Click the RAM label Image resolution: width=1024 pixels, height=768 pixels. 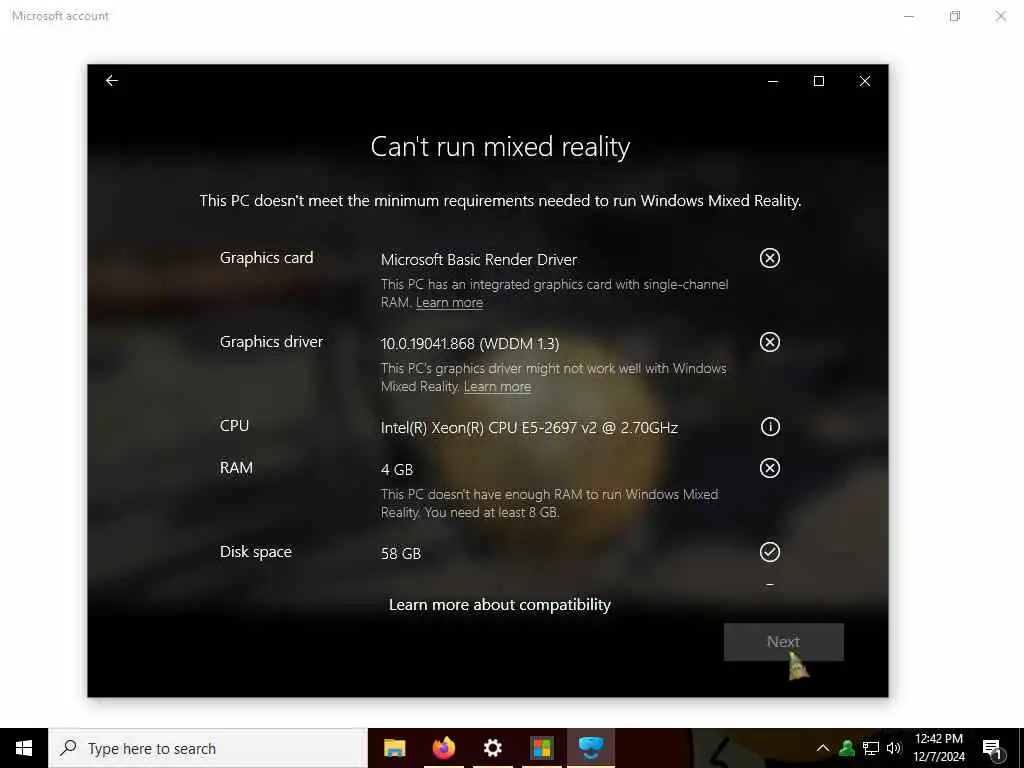click(x=236, y=468)
